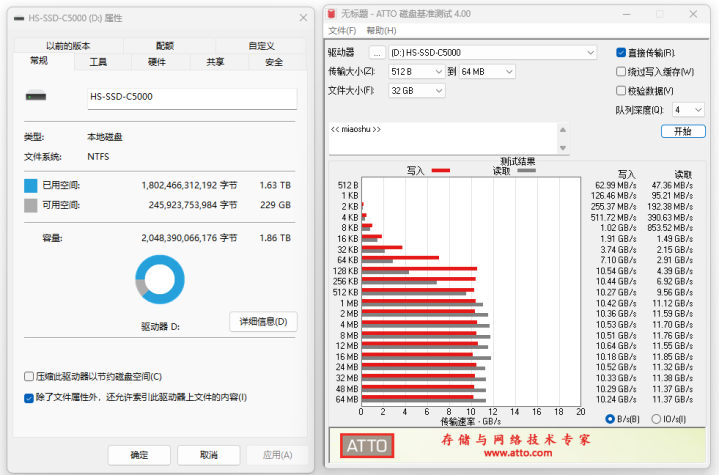
Task: Click the 详细信息(D) button
Action: pos(263,321)
